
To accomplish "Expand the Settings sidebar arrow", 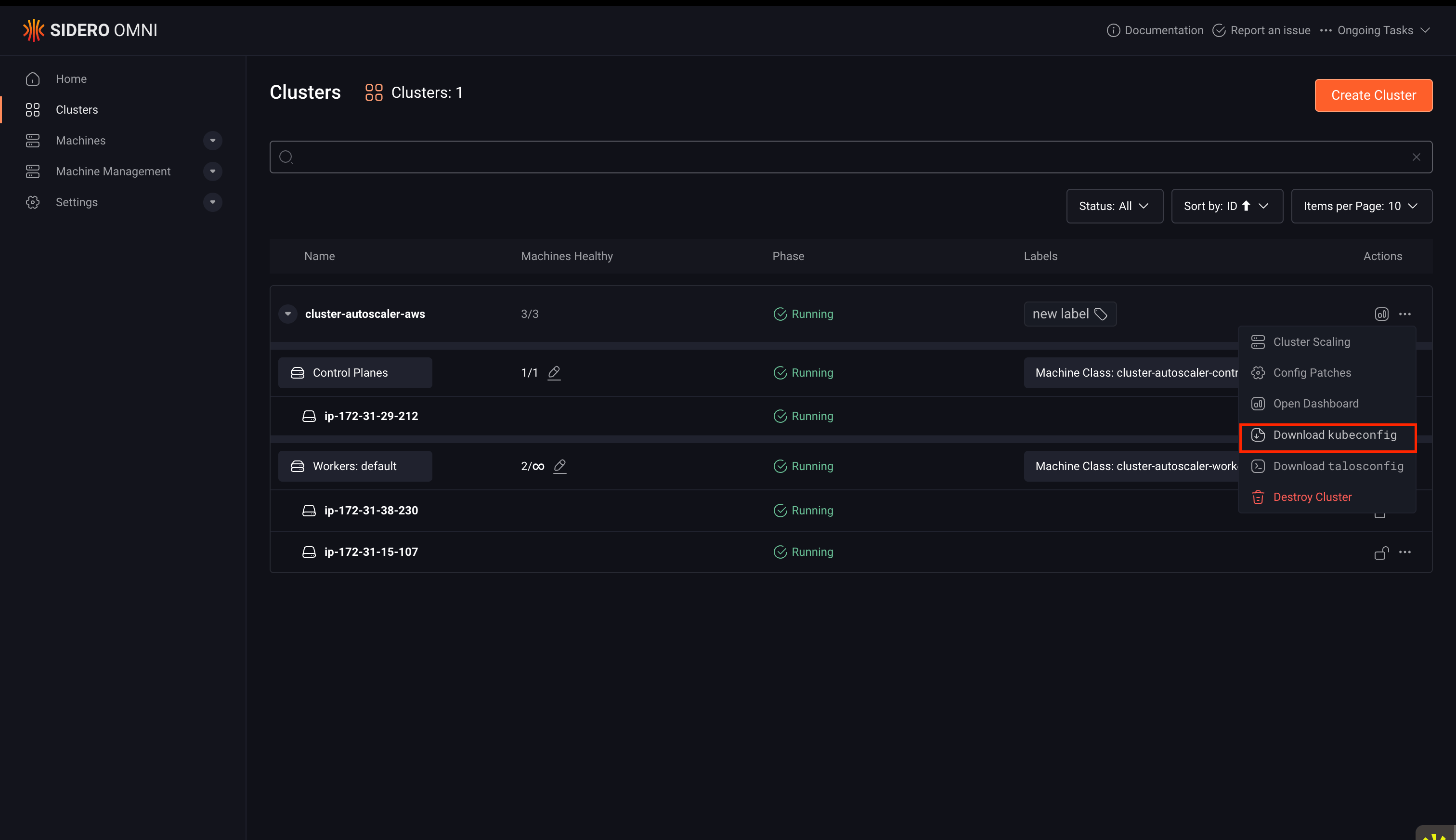I will pos(213,202).
